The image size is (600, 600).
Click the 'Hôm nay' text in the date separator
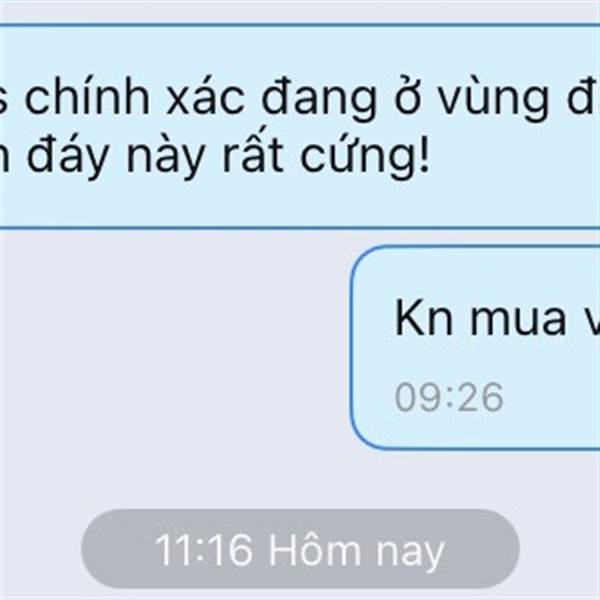coord(356,550)
